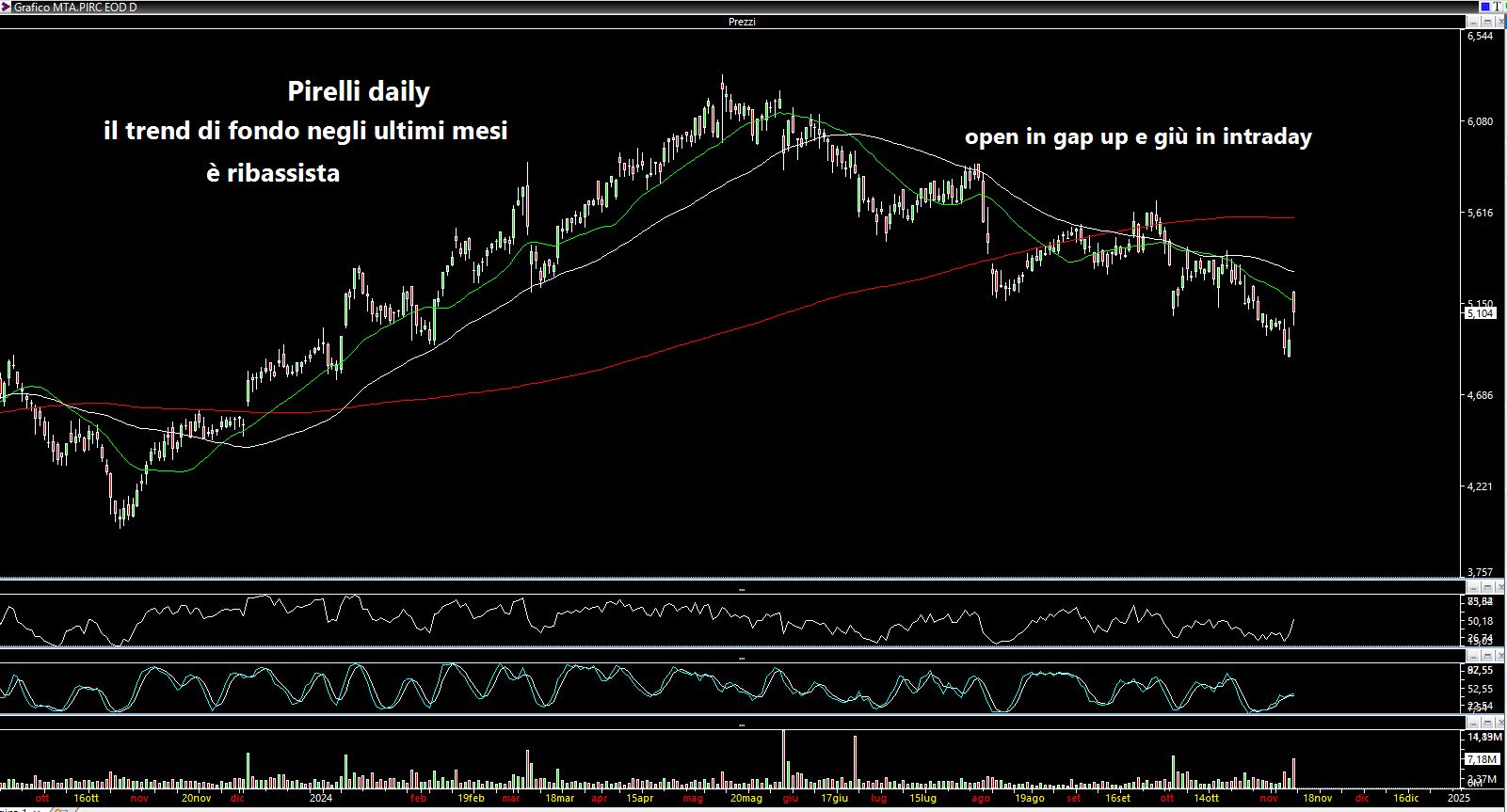Click the 20nov date marker
The image size is (1507, 812).
(196, 798)
